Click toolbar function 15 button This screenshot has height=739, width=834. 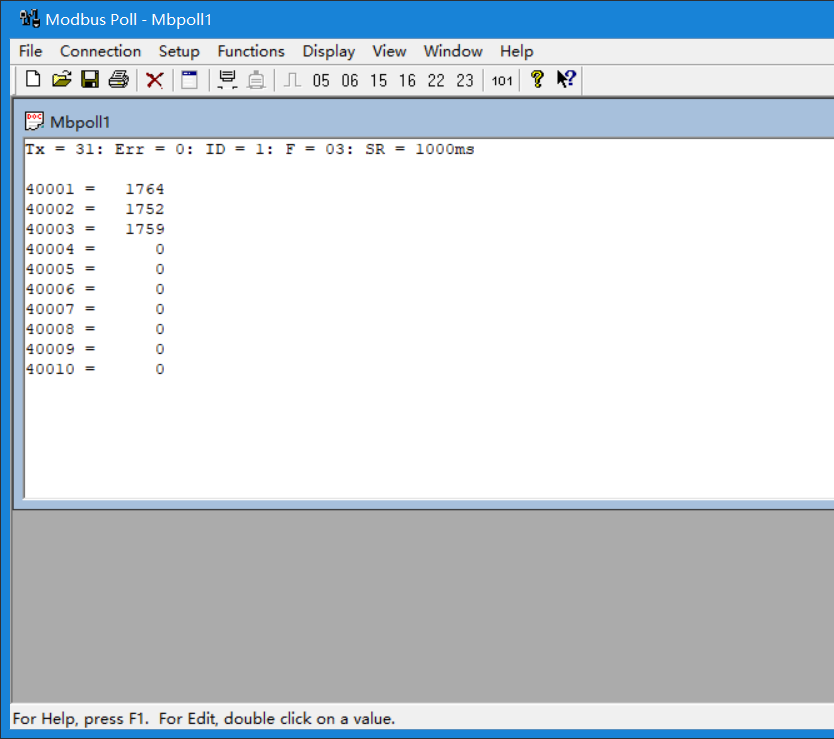(378, 80)
